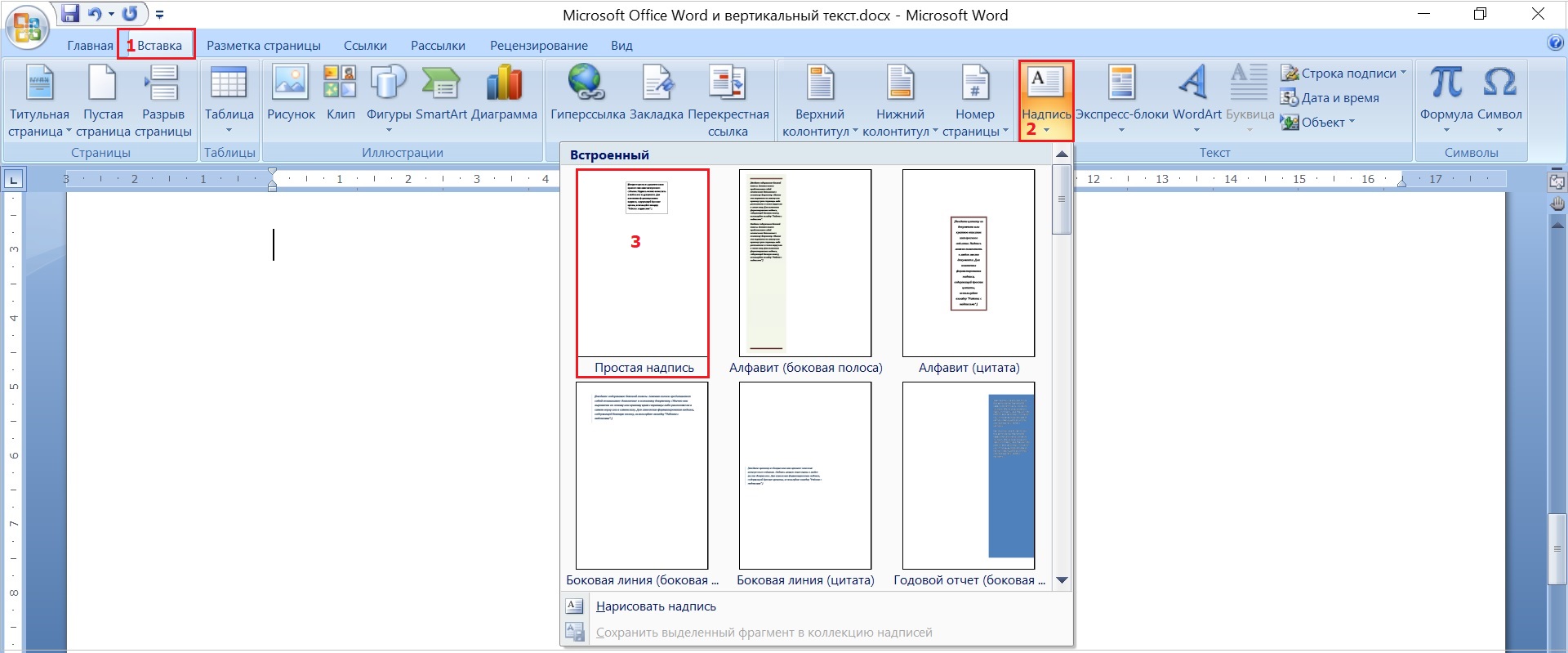
Task: Insert a page break (Разрыв страницы)
Action: [x=163, y=101]
